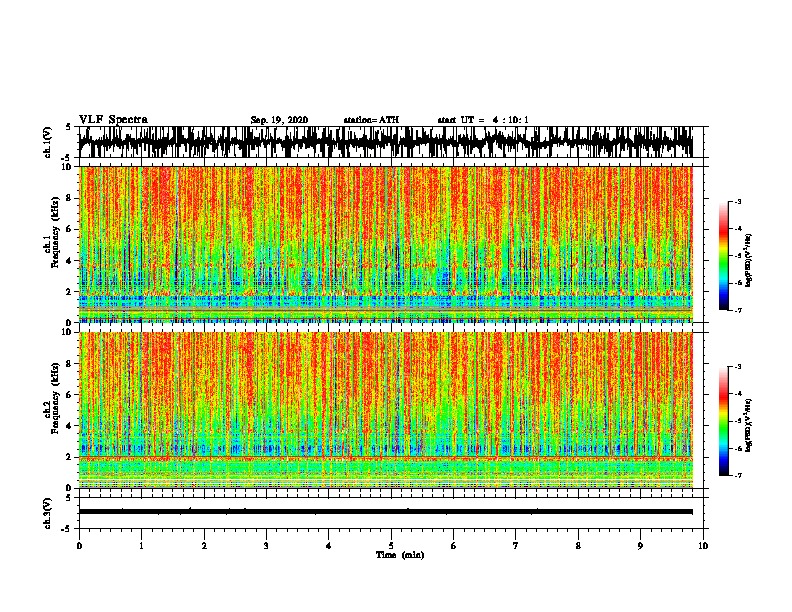
Task: Click the '6' kHz tick on ch.2 axis
Action: pyautogui.click(x=69, y=394)
